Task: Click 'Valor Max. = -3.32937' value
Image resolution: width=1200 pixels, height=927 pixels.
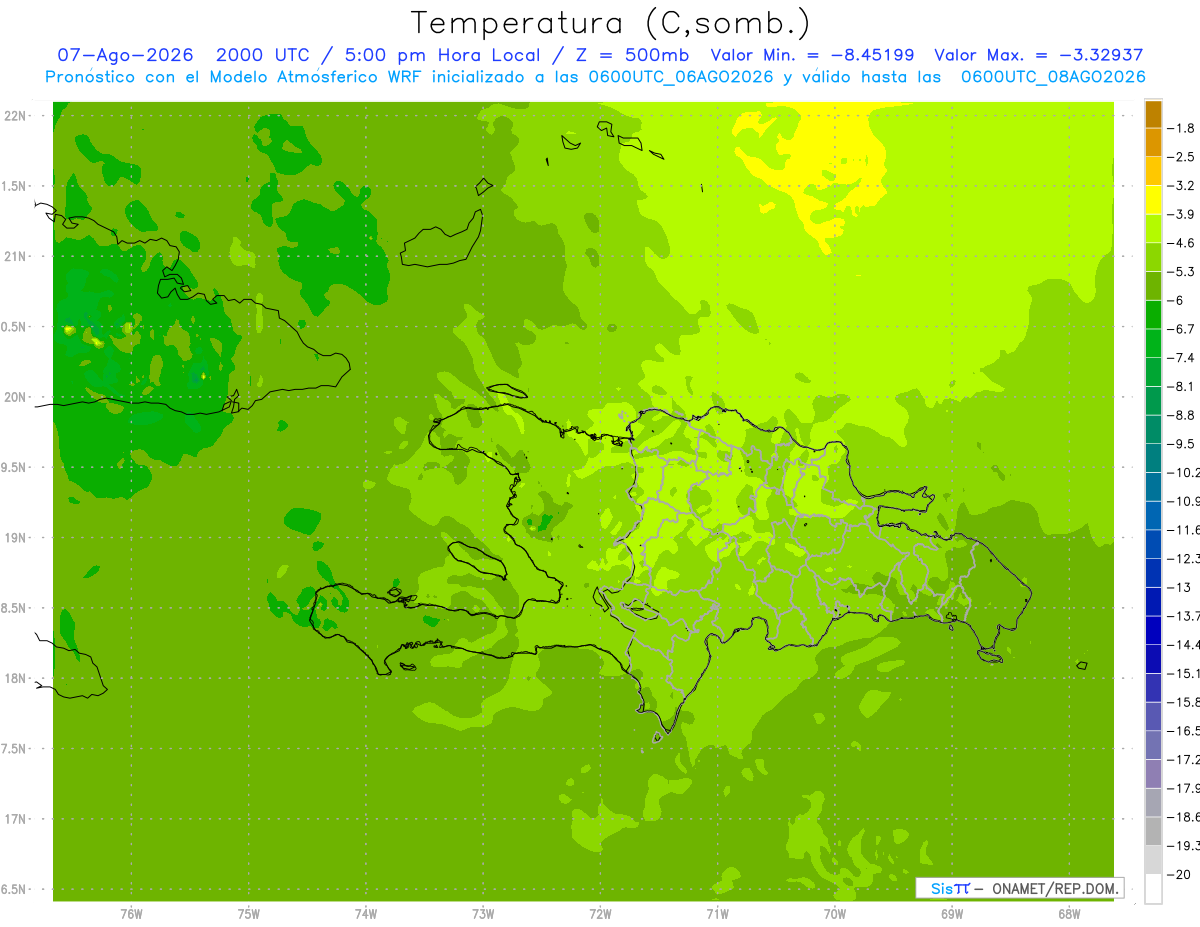Action: (x=1038, y=55)
